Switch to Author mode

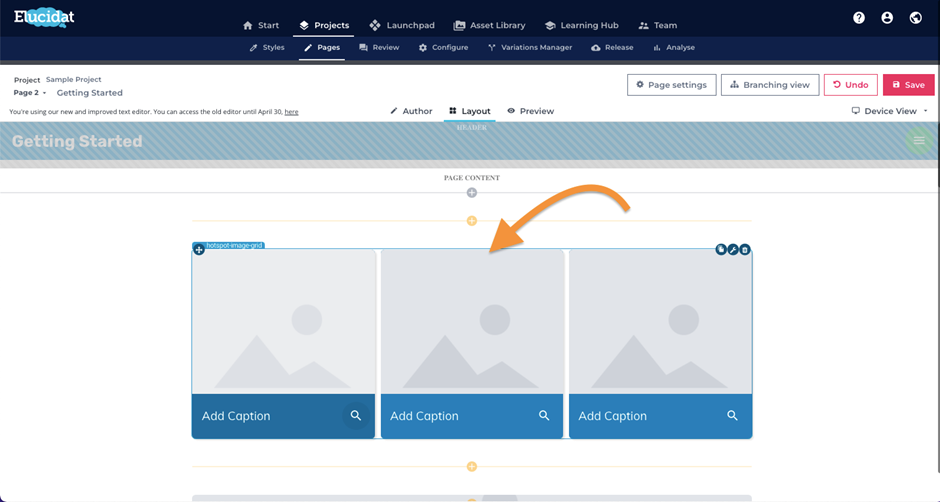411,111
